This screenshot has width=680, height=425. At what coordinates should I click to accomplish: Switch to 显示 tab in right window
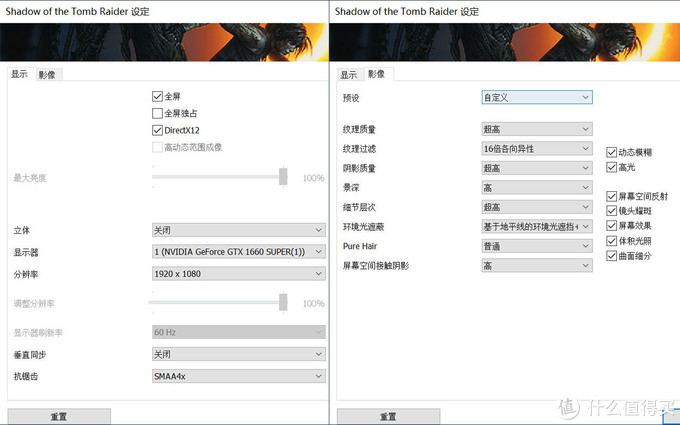349,75
